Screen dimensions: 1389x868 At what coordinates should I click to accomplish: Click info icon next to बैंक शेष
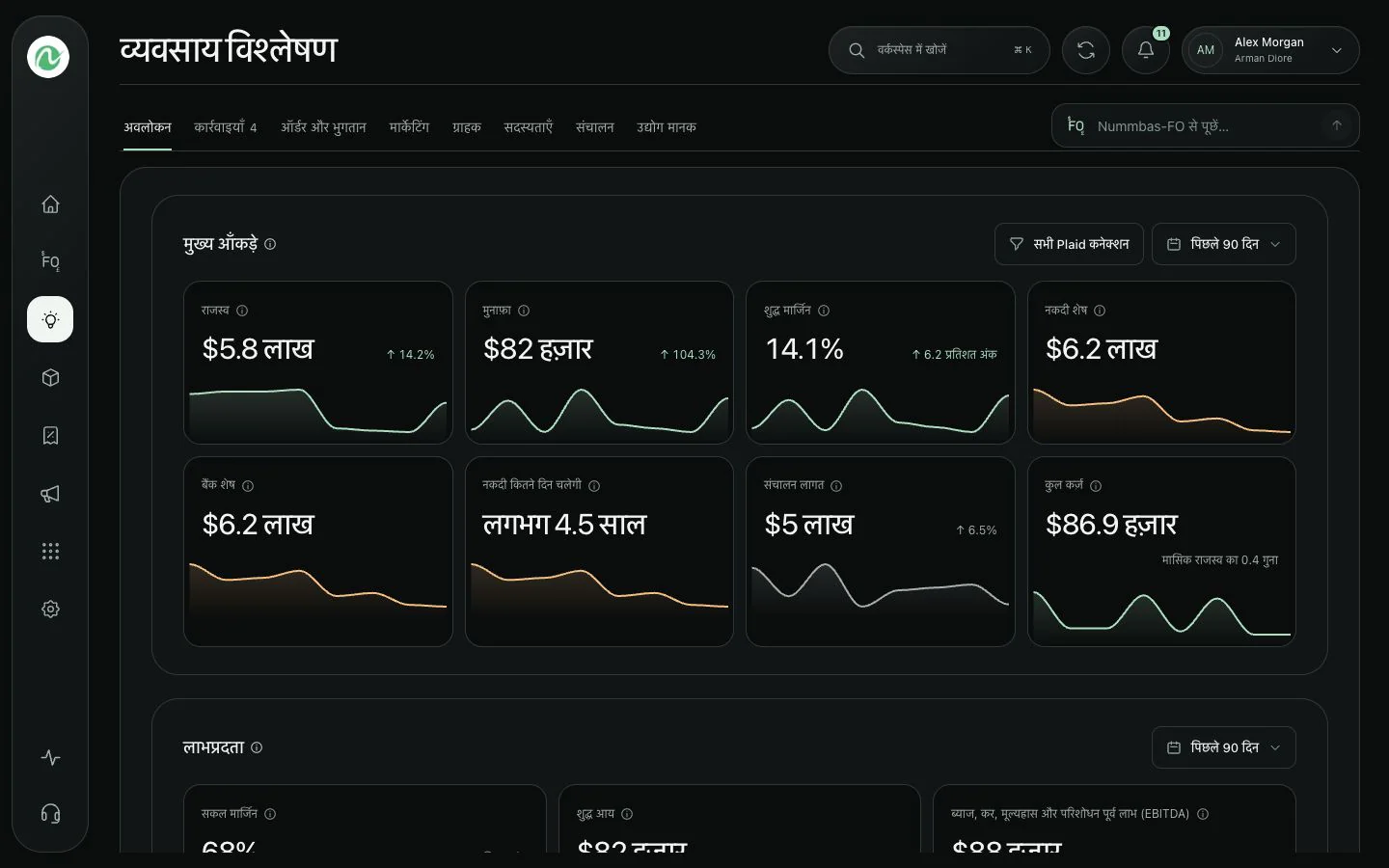pyautogui.click(x=248, y=486)
